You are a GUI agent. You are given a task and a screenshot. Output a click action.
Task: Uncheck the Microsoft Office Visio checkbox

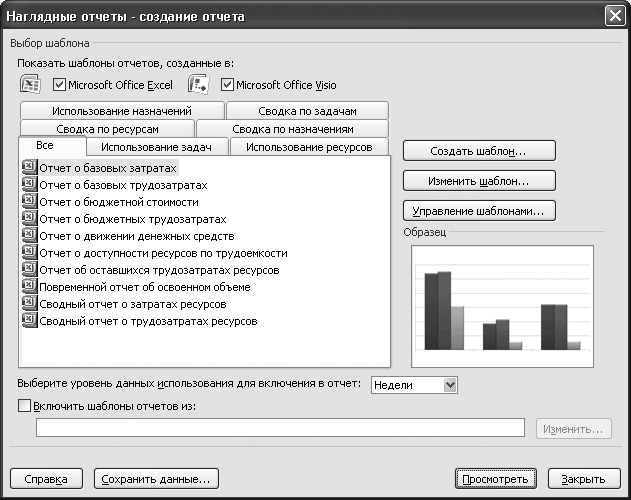click(227, 85)
